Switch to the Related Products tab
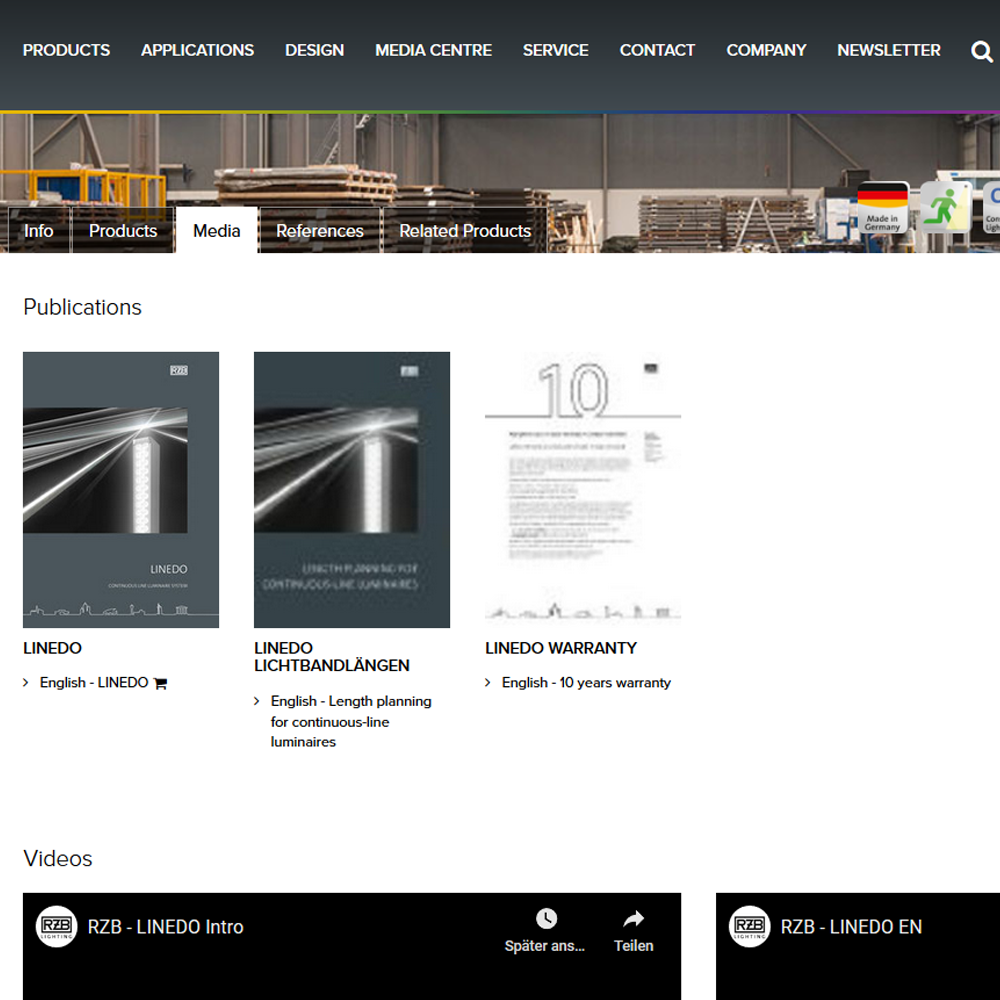The height and width of the screenshot is (1000, 1000). [x=465, y=230]
